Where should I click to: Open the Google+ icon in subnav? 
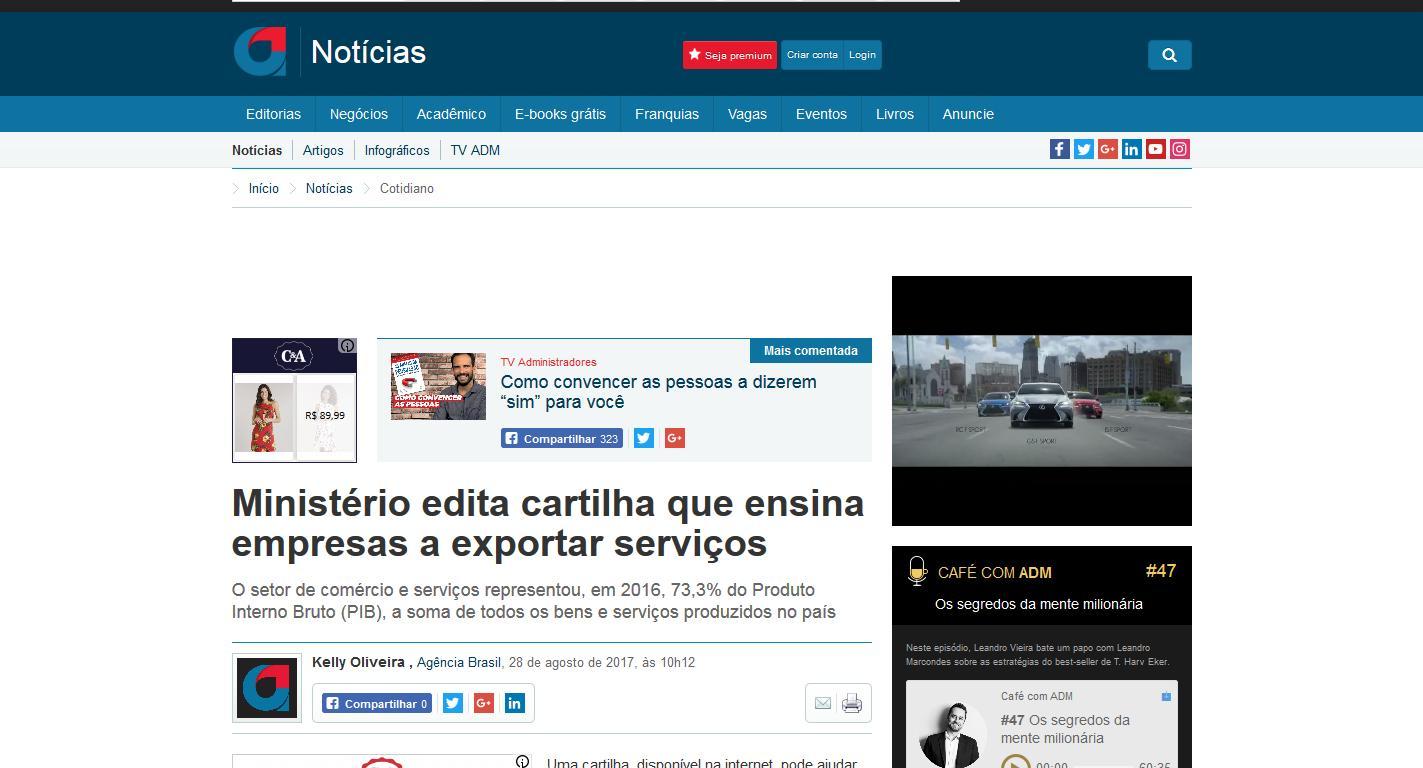(1108, 149)
